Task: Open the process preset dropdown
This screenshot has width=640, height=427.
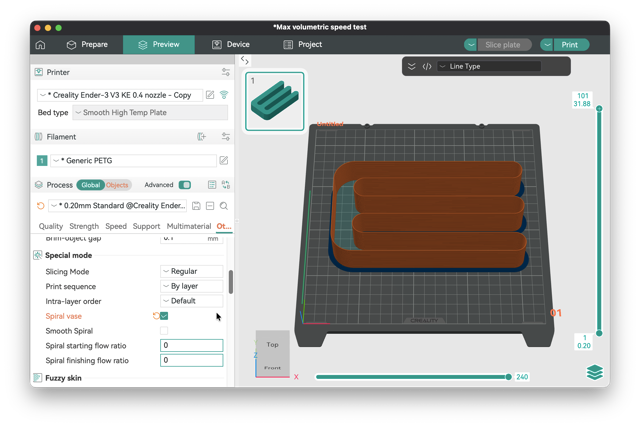Action: [x=118, y=206]
